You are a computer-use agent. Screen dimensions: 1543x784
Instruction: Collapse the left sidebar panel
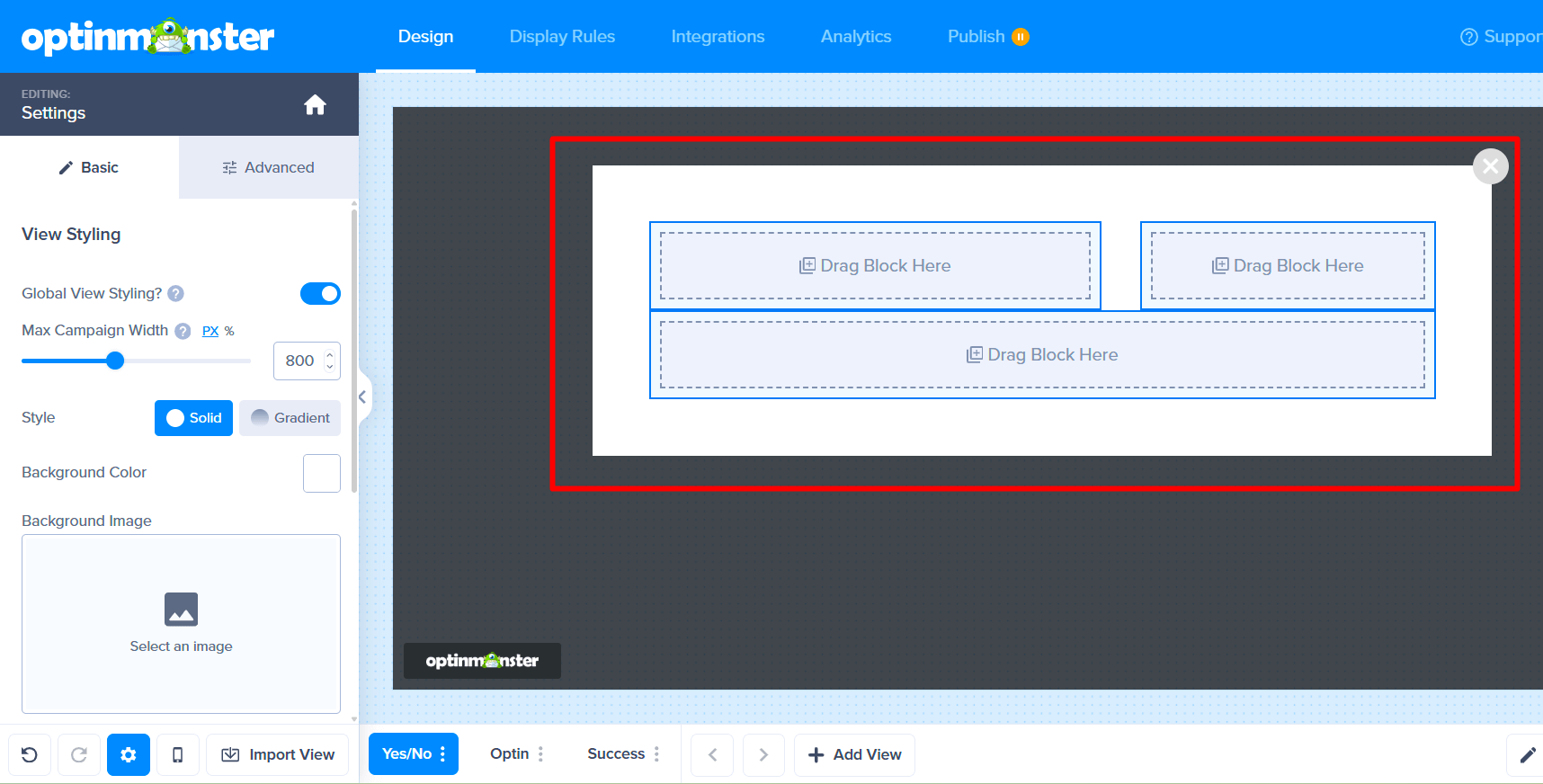coord(362,396)
